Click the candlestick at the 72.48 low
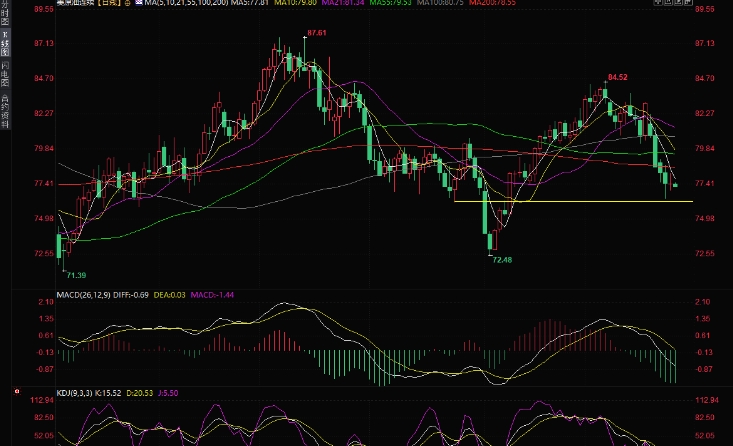733x446 pixels. (490, 242)
